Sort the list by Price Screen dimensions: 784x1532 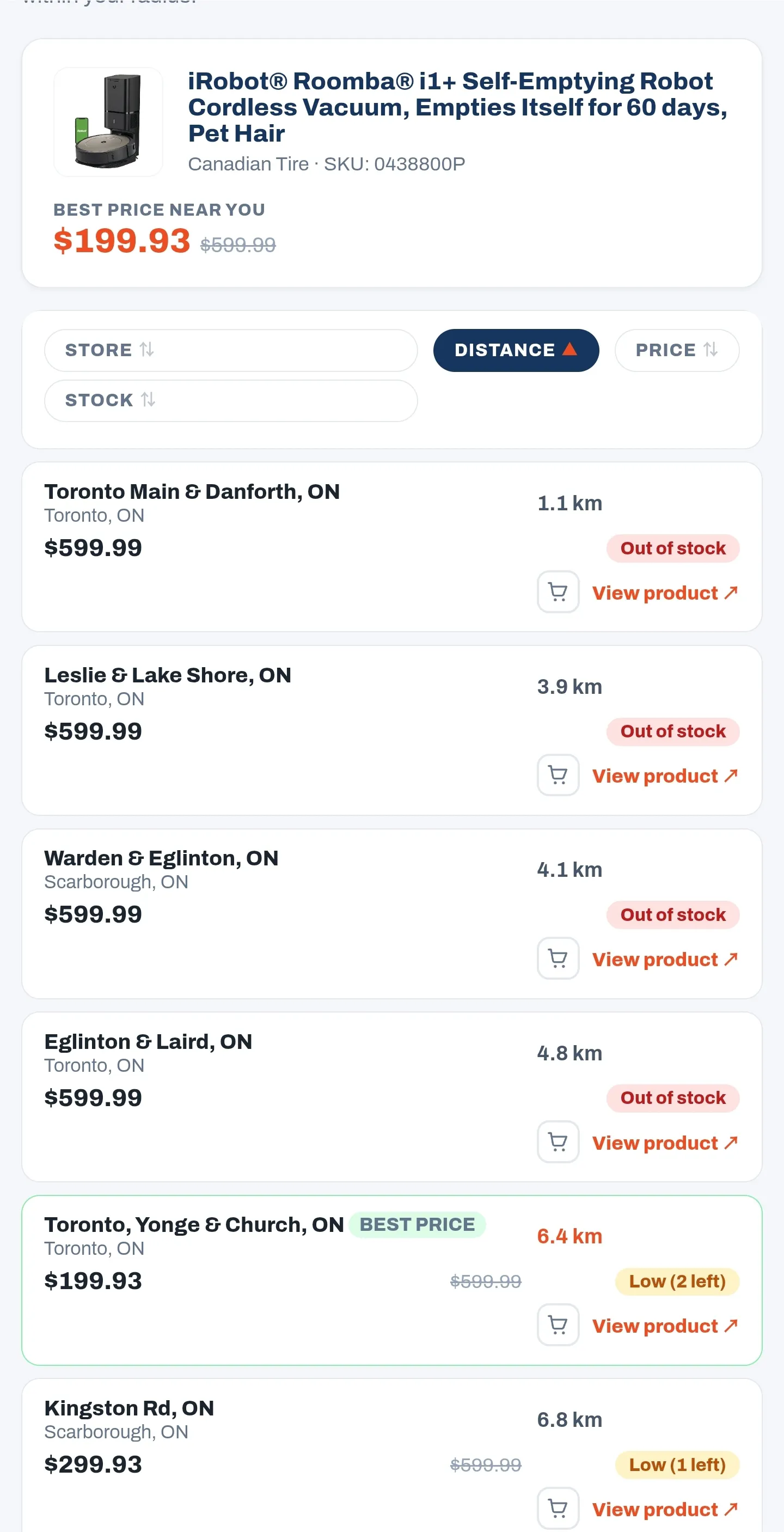tap(677, 350)
